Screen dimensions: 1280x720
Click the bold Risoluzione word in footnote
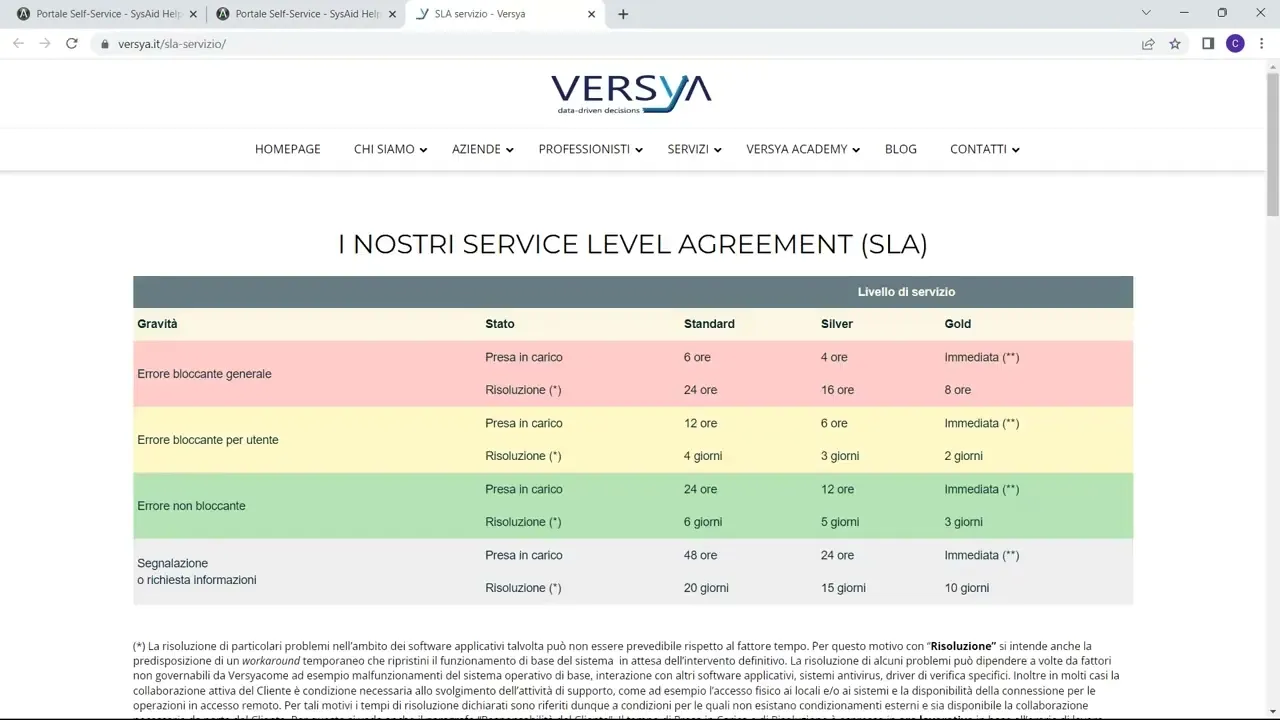coord(964,646)
